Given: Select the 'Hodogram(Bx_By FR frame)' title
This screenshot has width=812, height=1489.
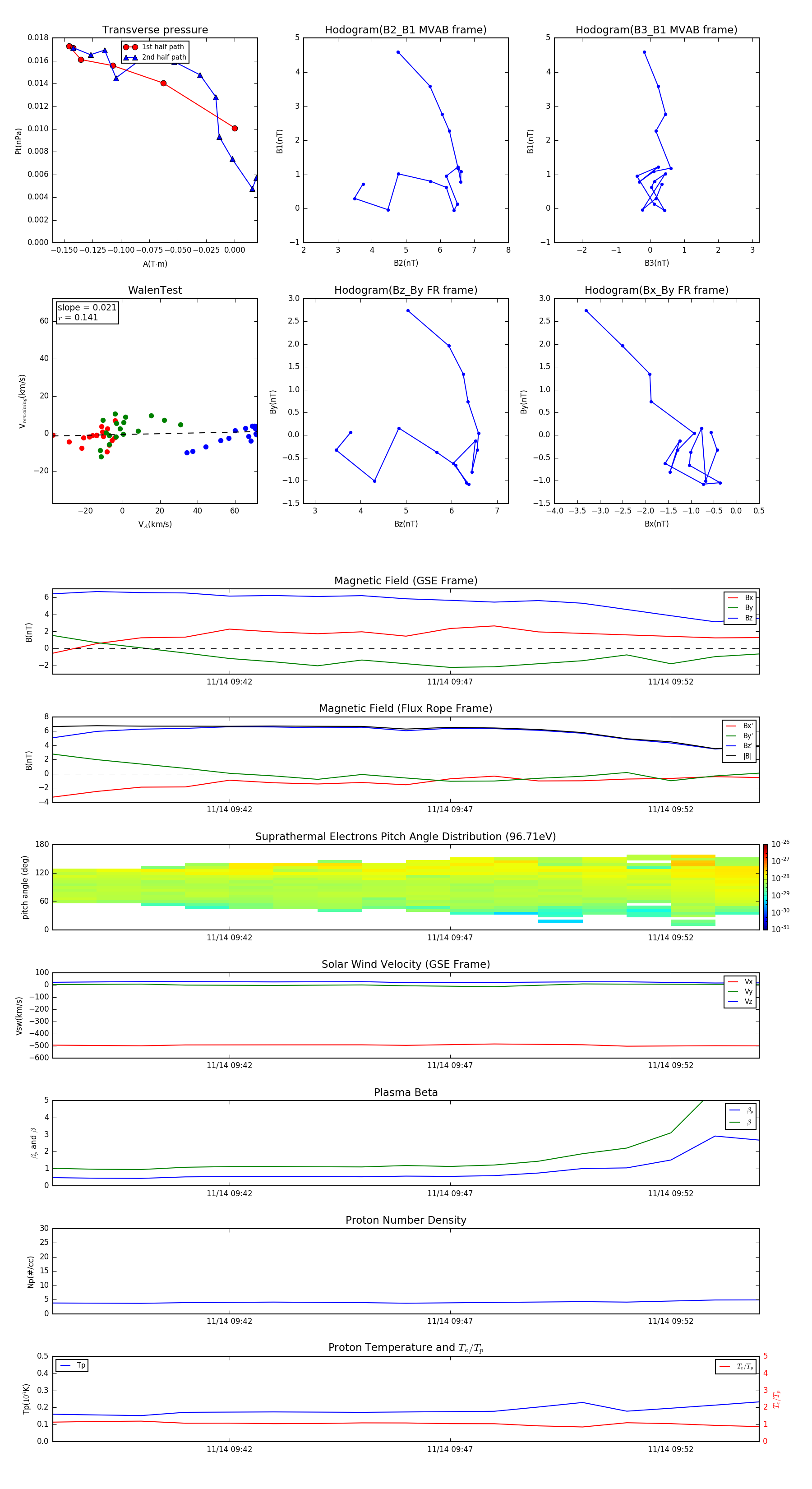Looking at the screenshot, I should (x=656, y=290).
